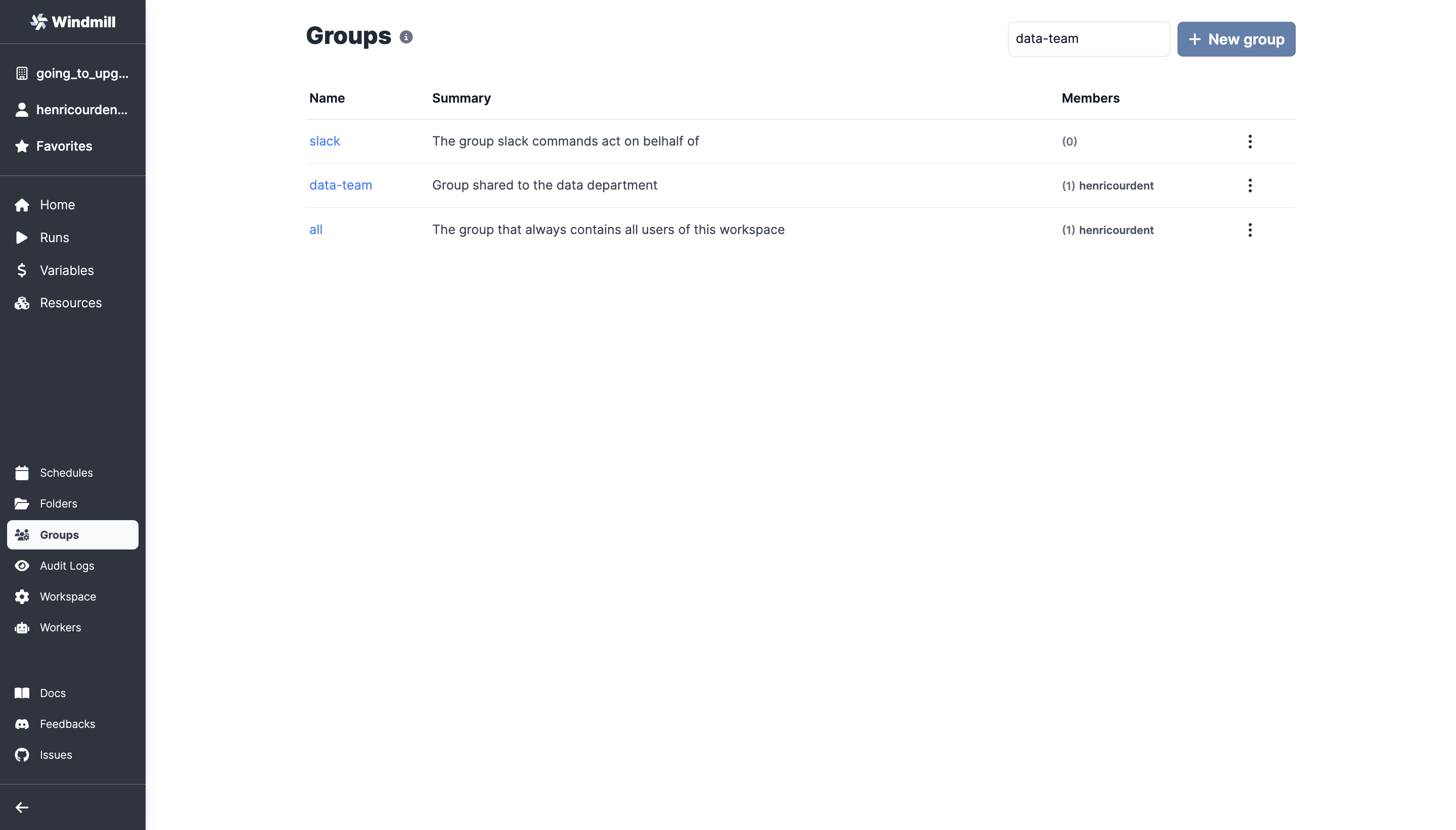The image size is (1456, 830).
Task: Open the data-team group link
Action: (x=340, y=186)
